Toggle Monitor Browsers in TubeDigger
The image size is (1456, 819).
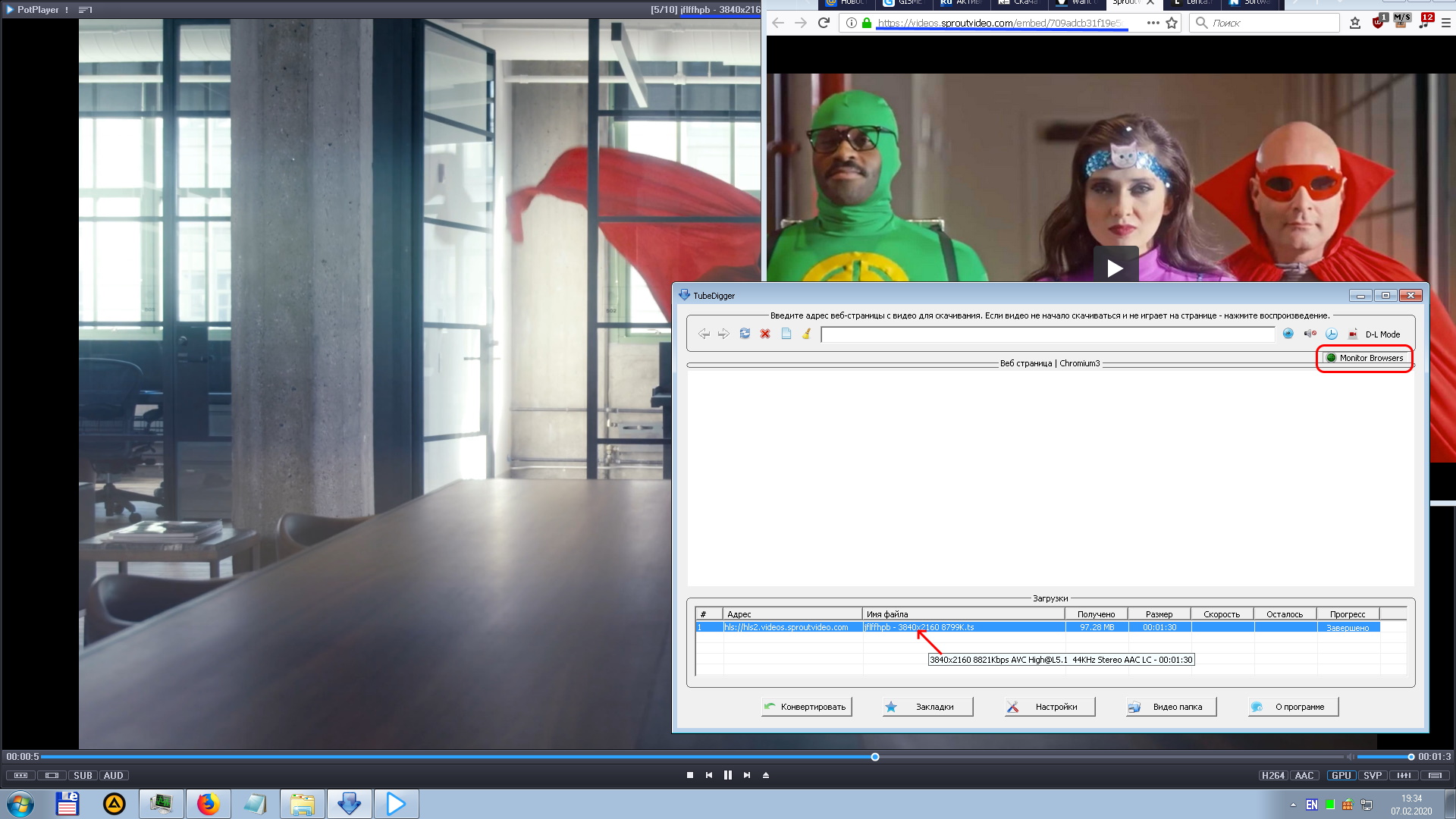(x=1364, y=358)
